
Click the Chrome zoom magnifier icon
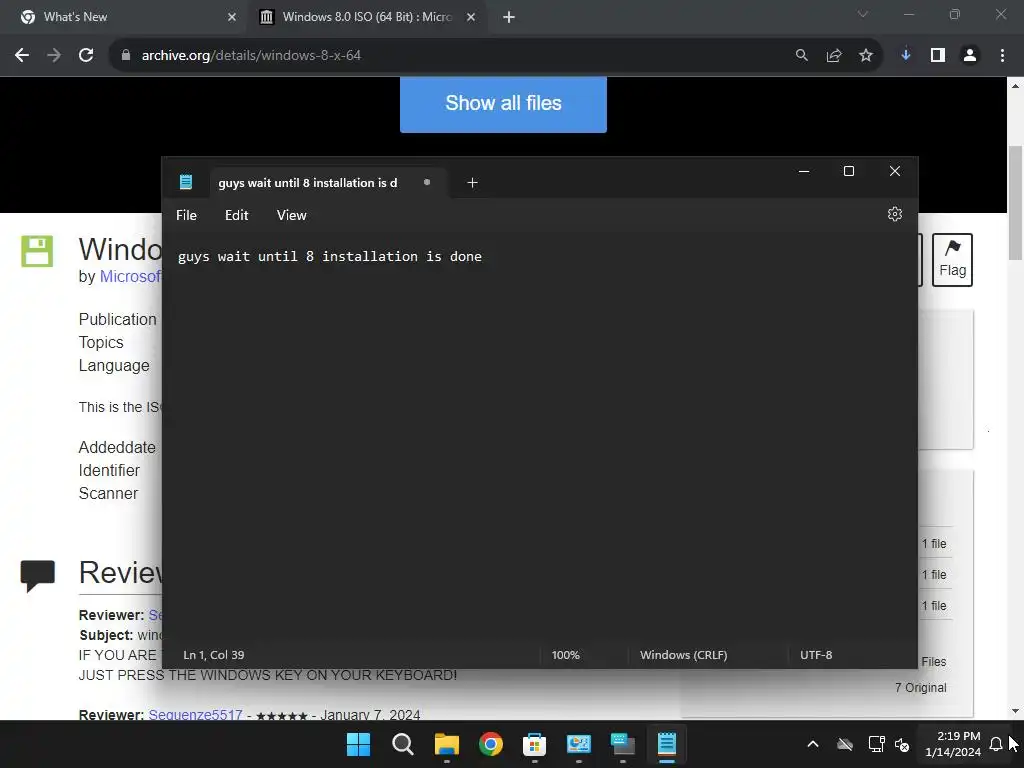coord(801,56)
